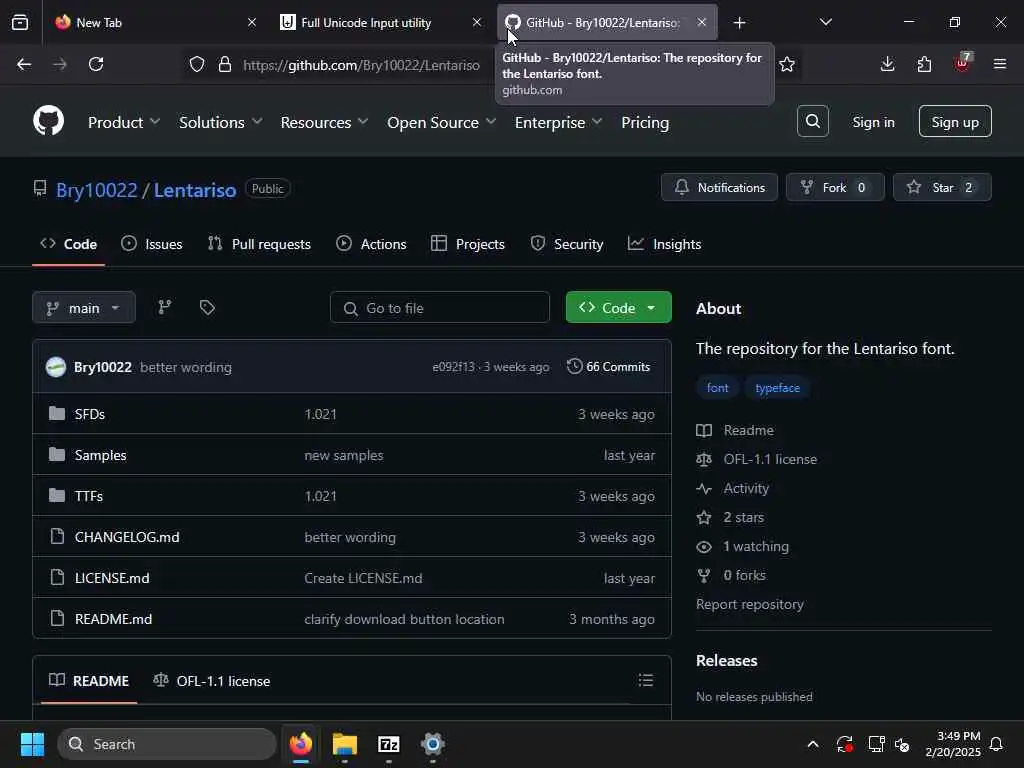Click the notification bell in the system tray

tap(996, 744)
